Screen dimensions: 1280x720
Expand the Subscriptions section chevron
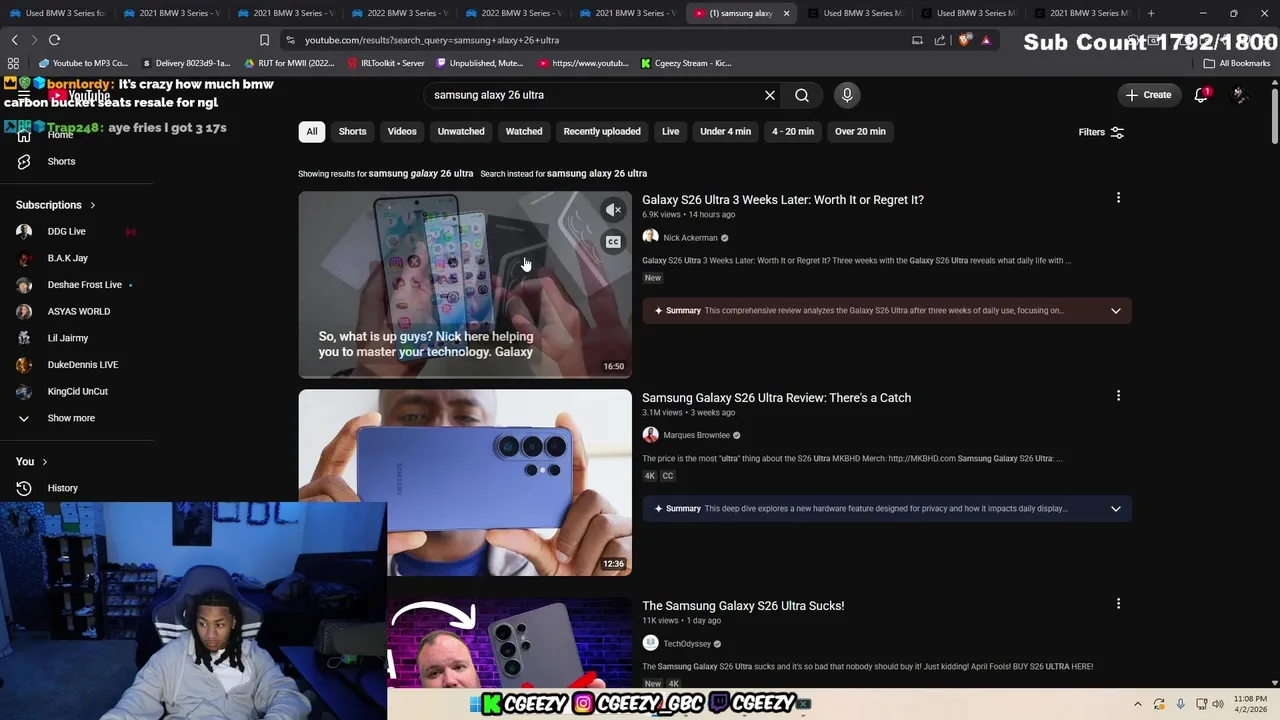pos(93,205)
